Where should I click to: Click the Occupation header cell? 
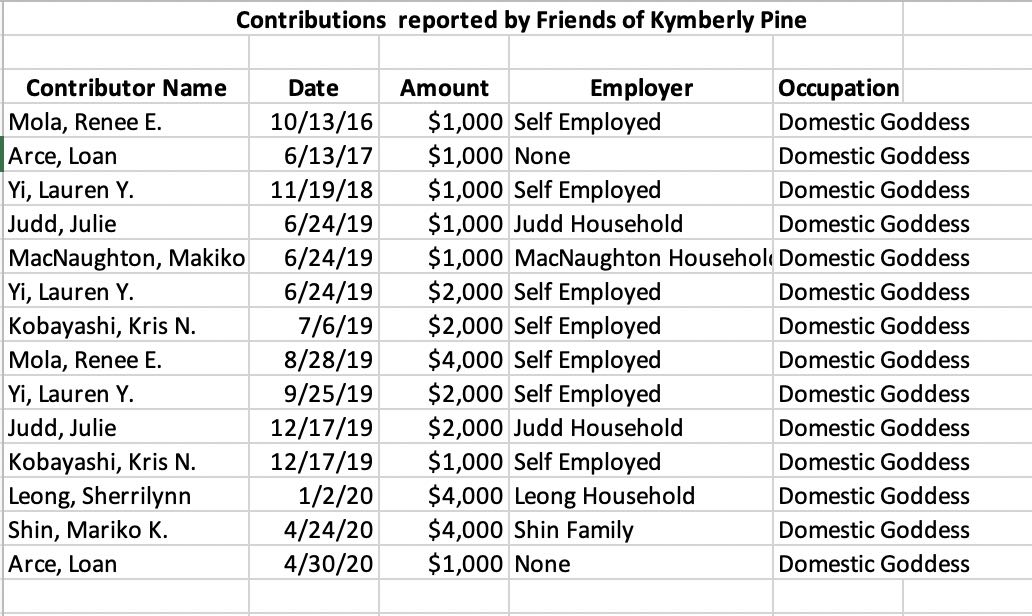coord(838,88)
